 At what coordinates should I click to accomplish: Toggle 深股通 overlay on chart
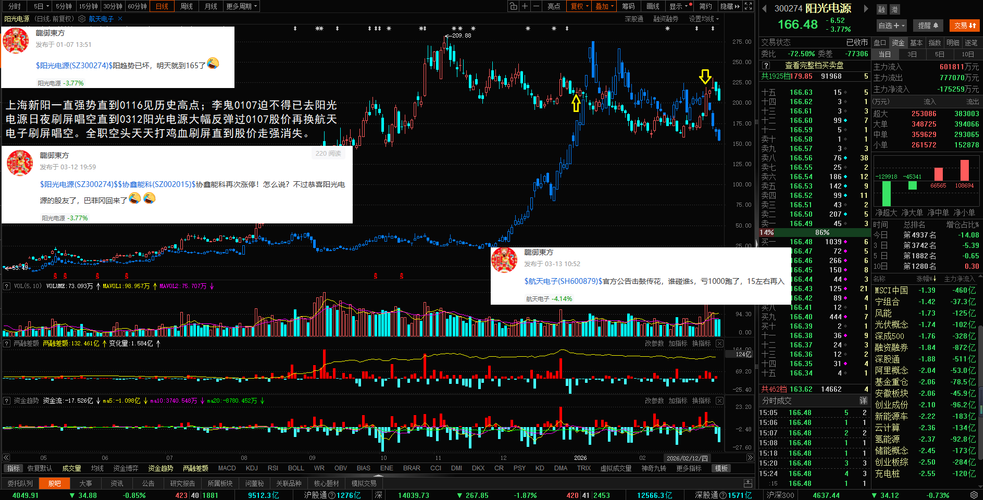coord(634,19)
